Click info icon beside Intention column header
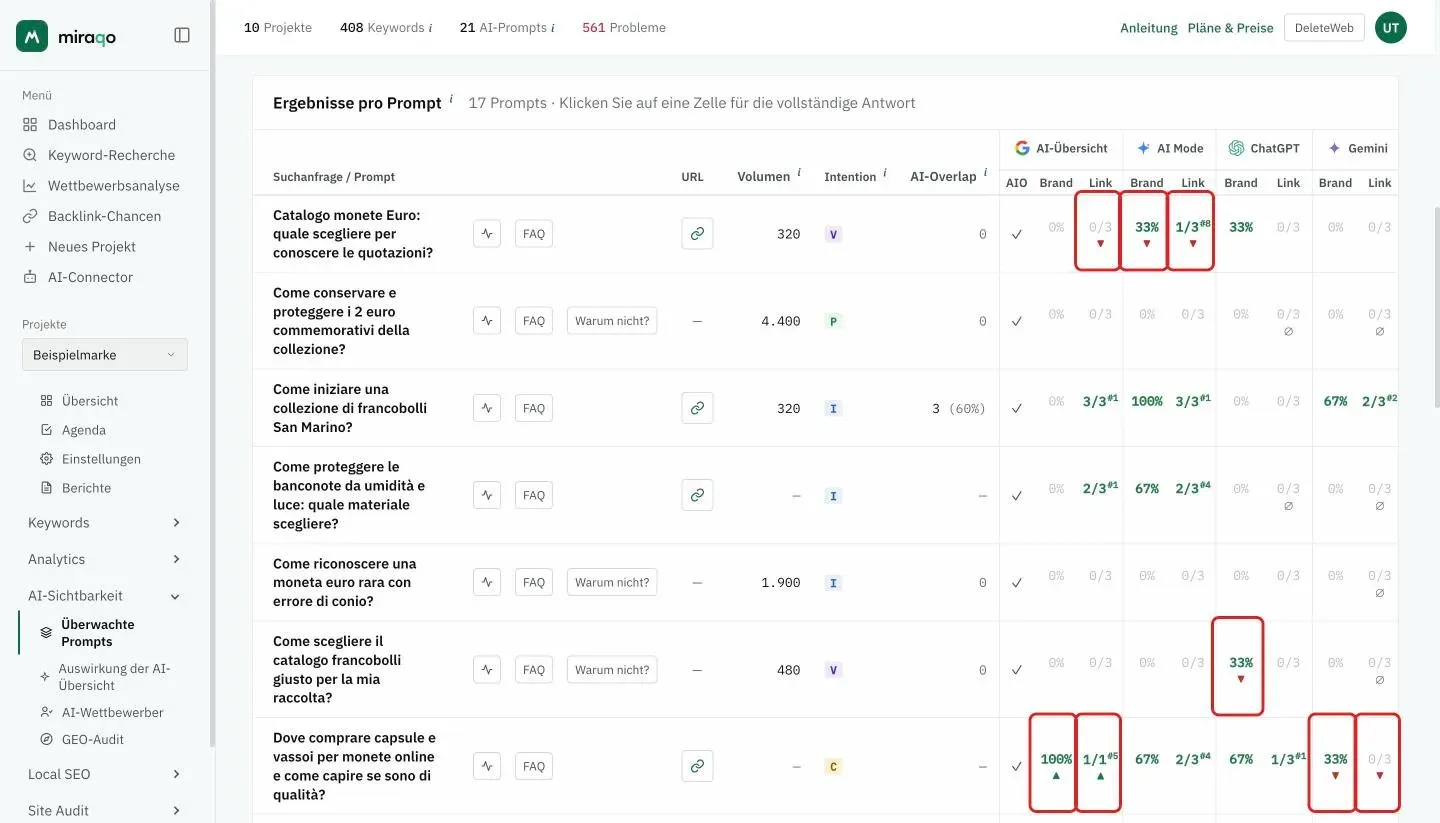Screen dimensions: 1440x823 pyautogui.click(x=885, y=174)
